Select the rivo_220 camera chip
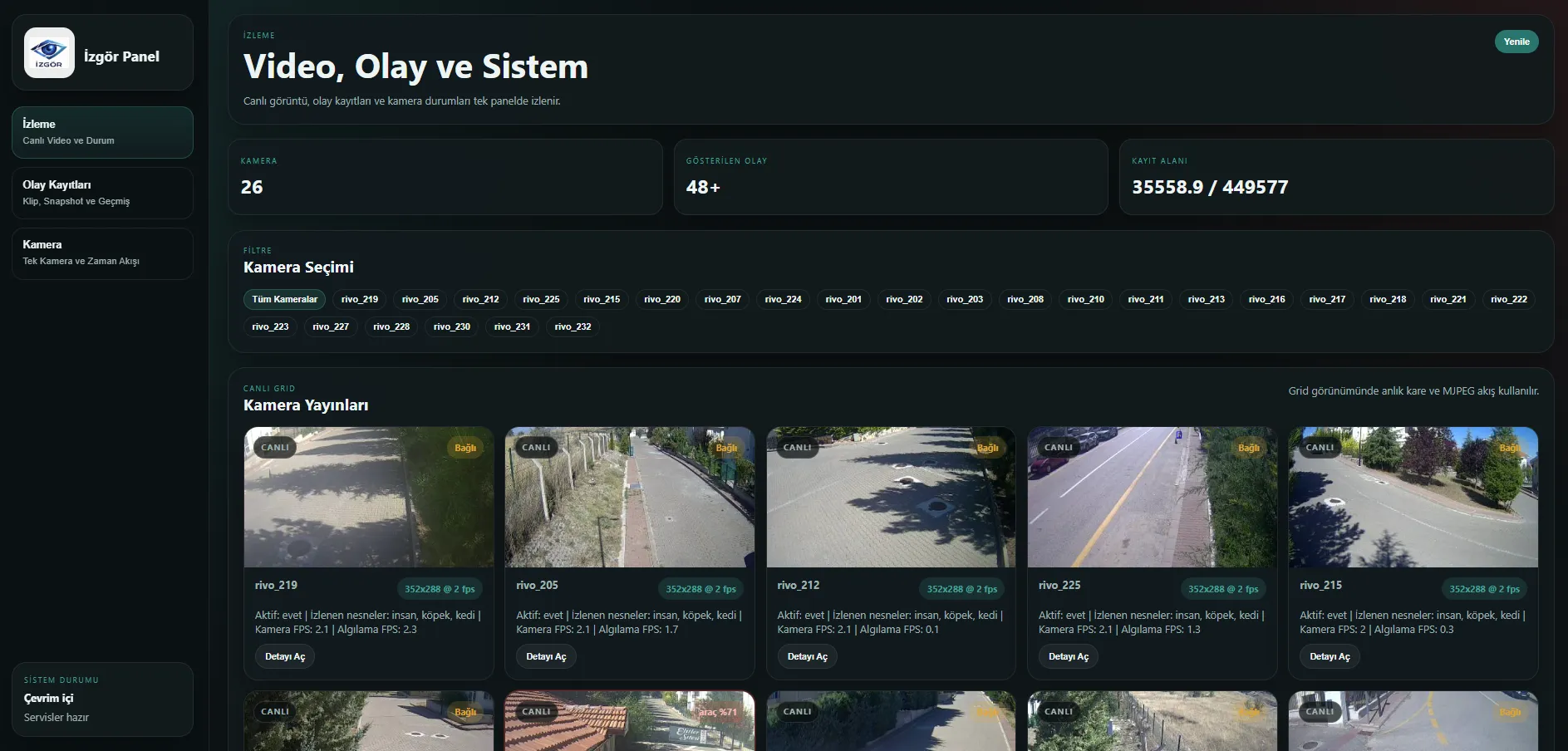Screen dimensions: 1568x751 pos(662,299)
